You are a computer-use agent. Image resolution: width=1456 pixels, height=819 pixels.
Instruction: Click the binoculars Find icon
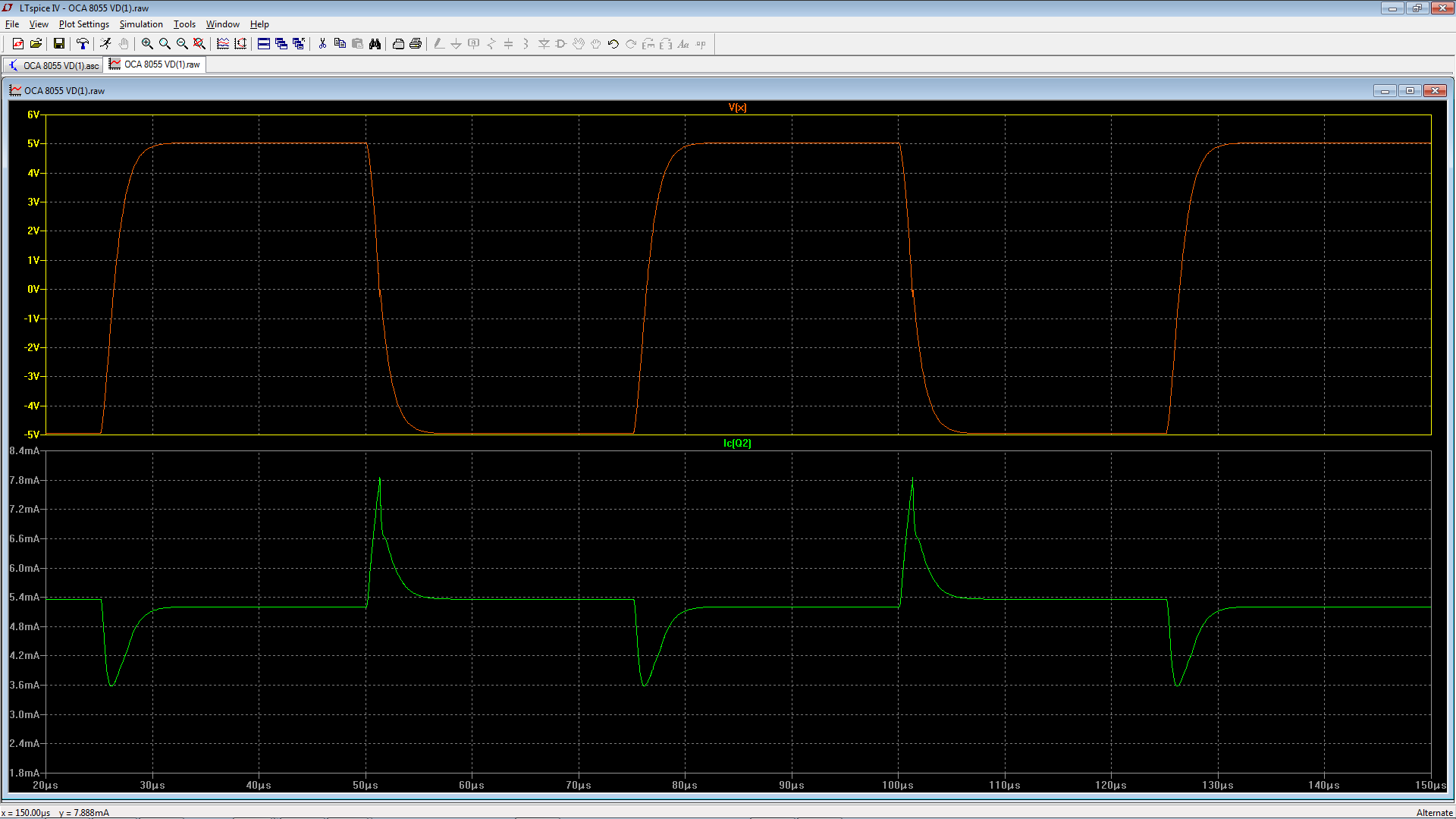(375, 44)
